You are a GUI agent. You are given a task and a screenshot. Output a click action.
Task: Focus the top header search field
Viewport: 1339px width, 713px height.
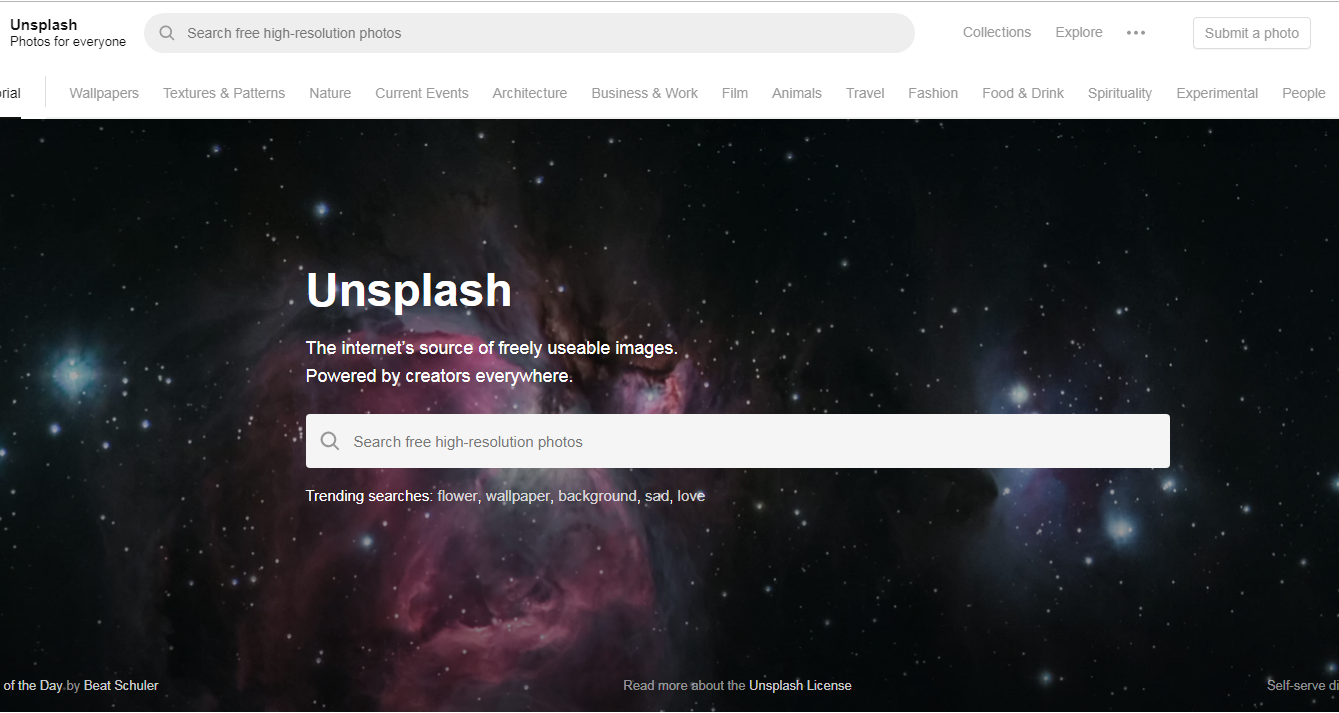click(x=529, y=33)
